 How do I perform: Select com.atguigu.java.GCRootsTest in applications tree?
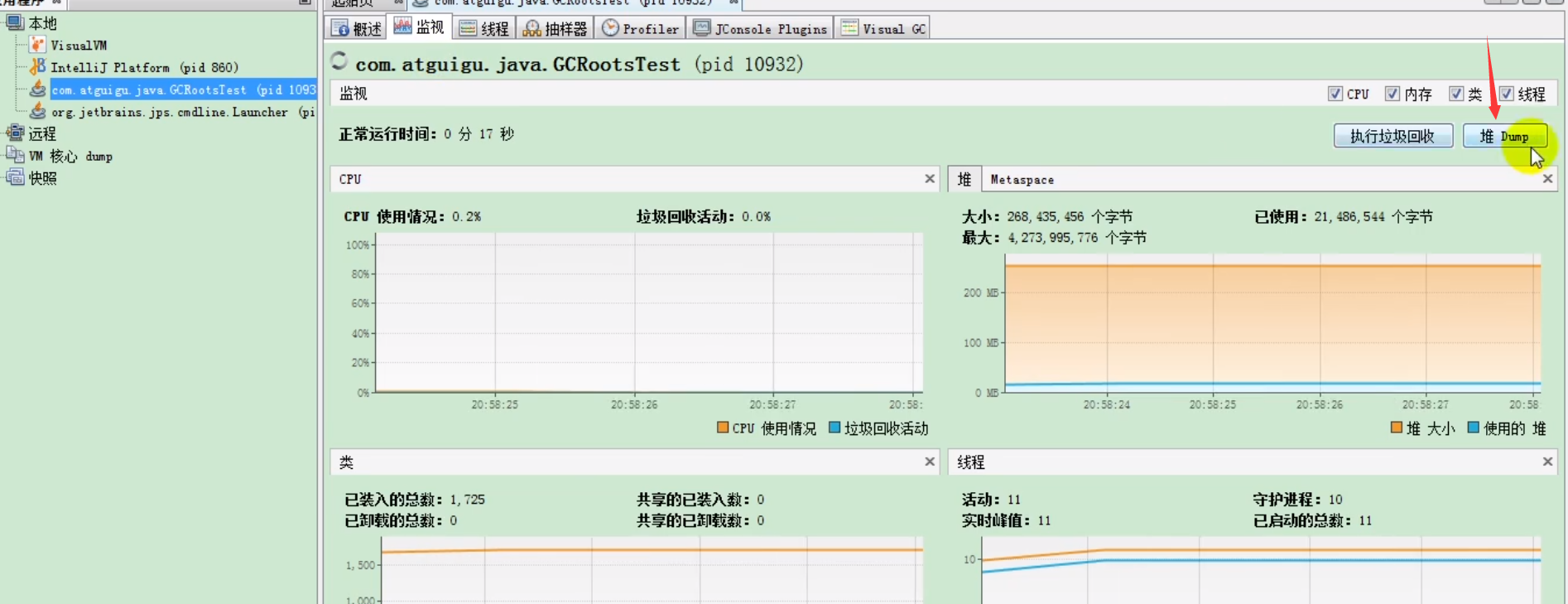click(173, 89)
